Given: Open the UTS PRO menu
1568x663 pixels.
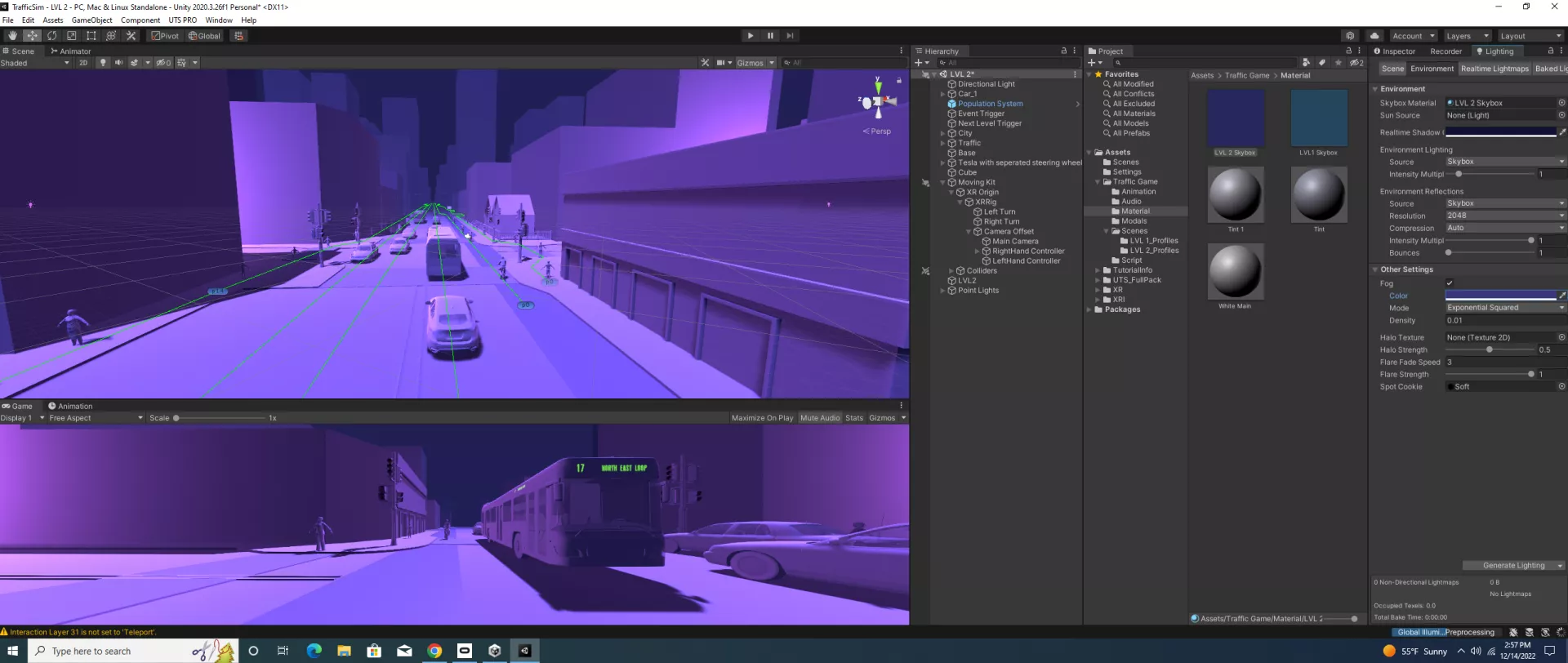Looking at the screenshot, I should tap(182, 20).
